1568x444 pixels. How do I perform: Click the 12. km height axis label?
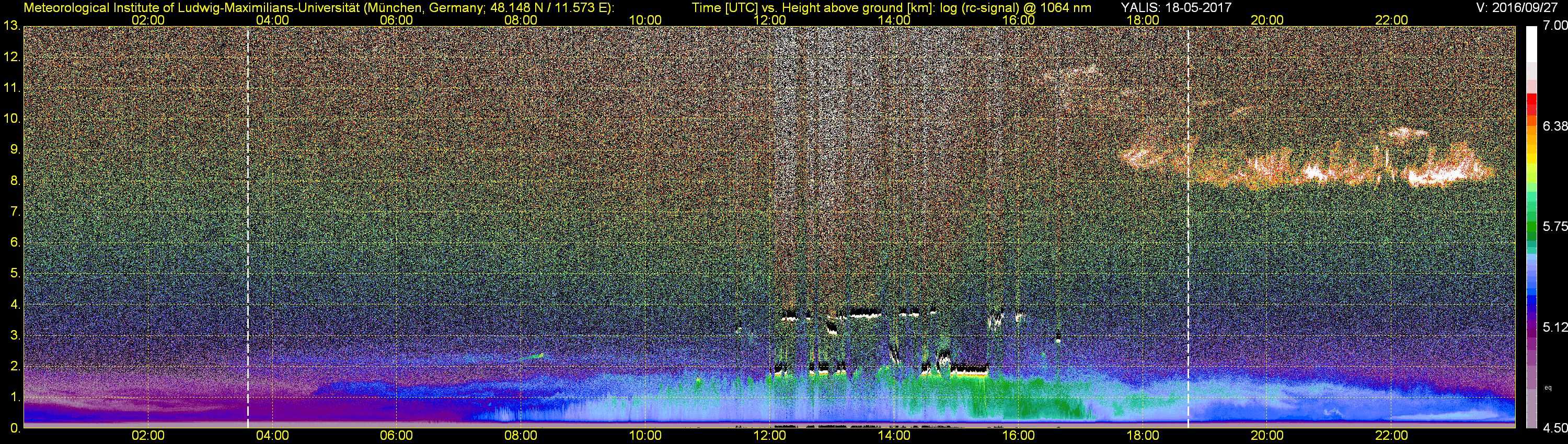pyautogui.click(x=11, y=57)
